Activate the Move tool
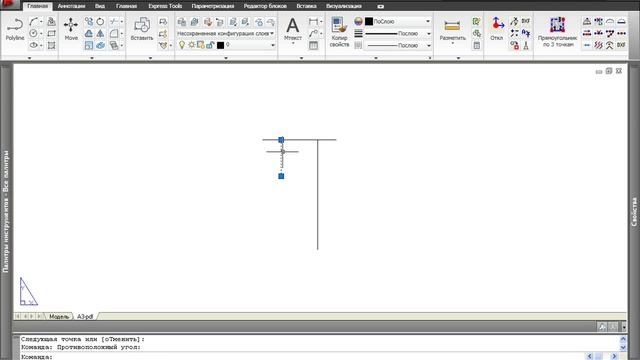The image size is (640, 360). coord(71,29)
